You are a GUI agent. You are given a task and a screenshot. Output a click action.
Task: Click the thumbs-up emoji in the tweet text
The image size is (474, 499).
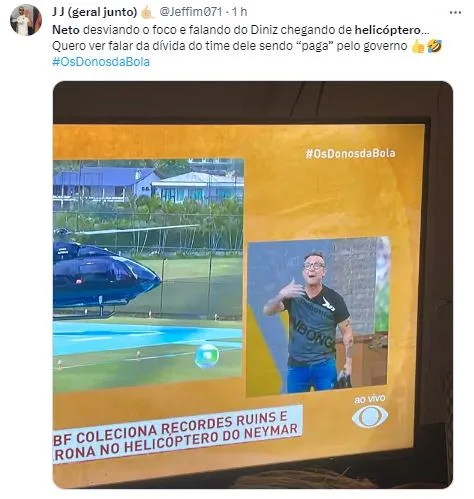pos(418,46)
